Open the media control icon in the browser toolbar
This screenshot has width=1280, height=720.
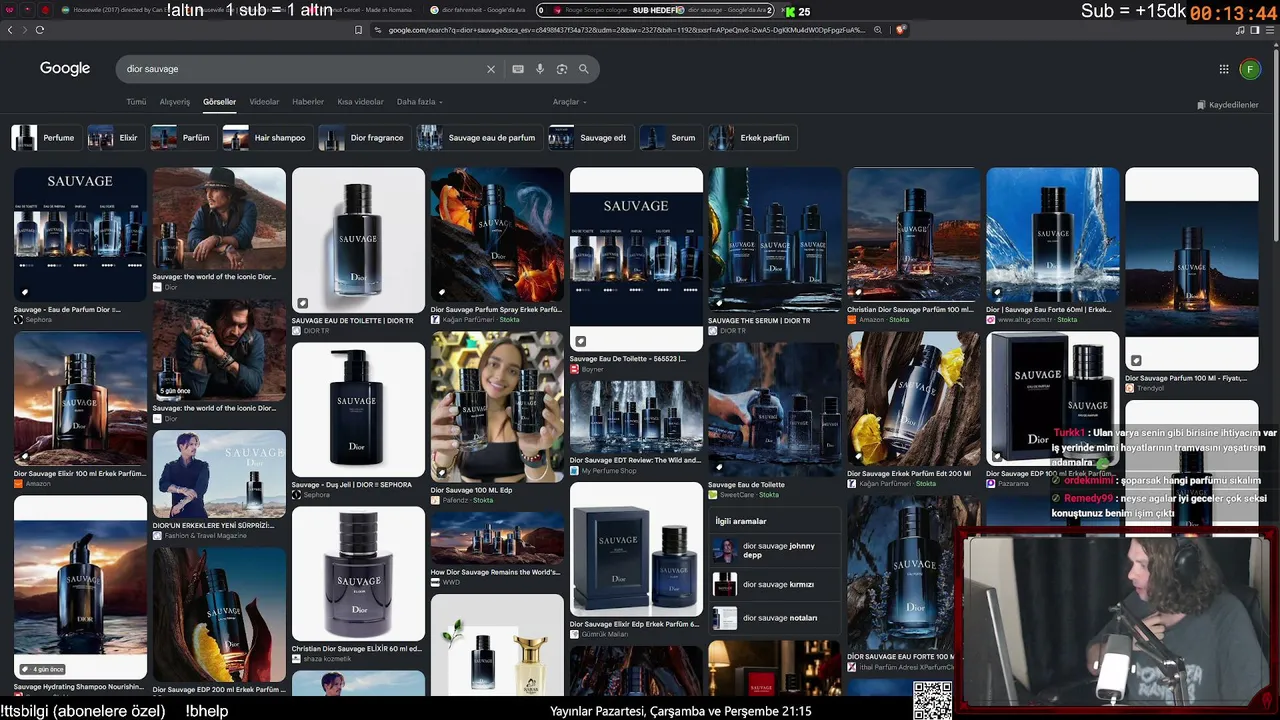pyautogui.click(x=1241, y=30)
